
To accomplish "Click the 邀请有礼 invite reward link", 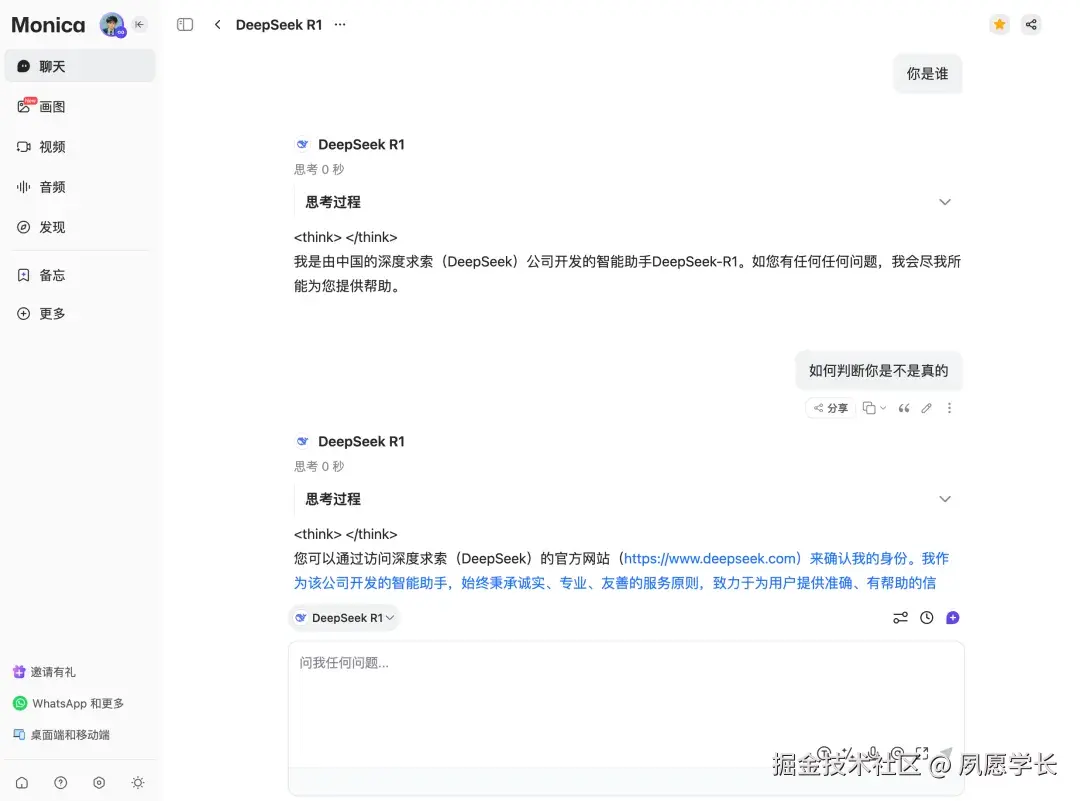I will [x=45, y=672].
